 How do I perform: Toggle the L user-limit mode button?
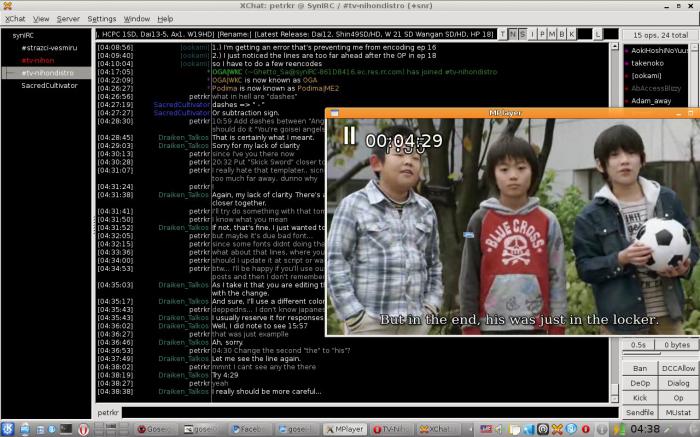click(x=598, y=34)
